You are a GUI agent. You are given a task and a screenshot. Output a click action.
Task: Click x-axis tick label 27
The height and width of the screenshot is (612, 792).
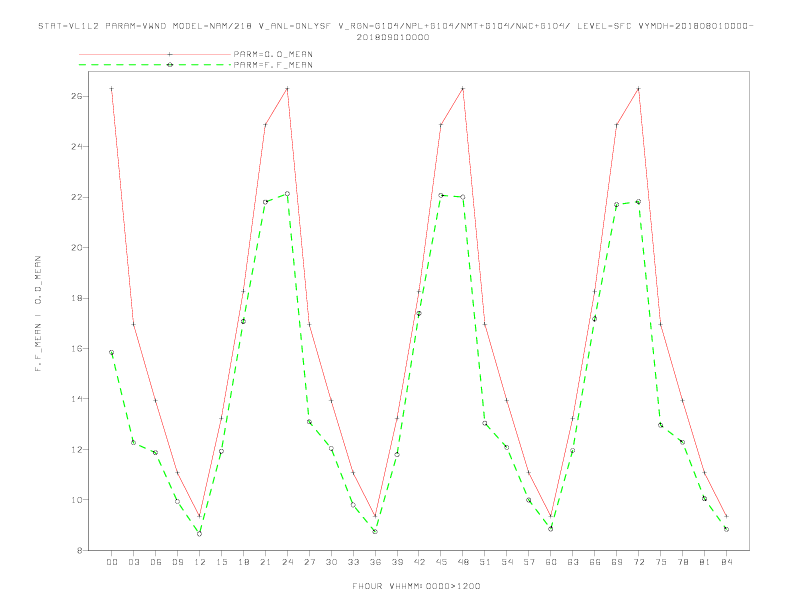click(309, 562)
